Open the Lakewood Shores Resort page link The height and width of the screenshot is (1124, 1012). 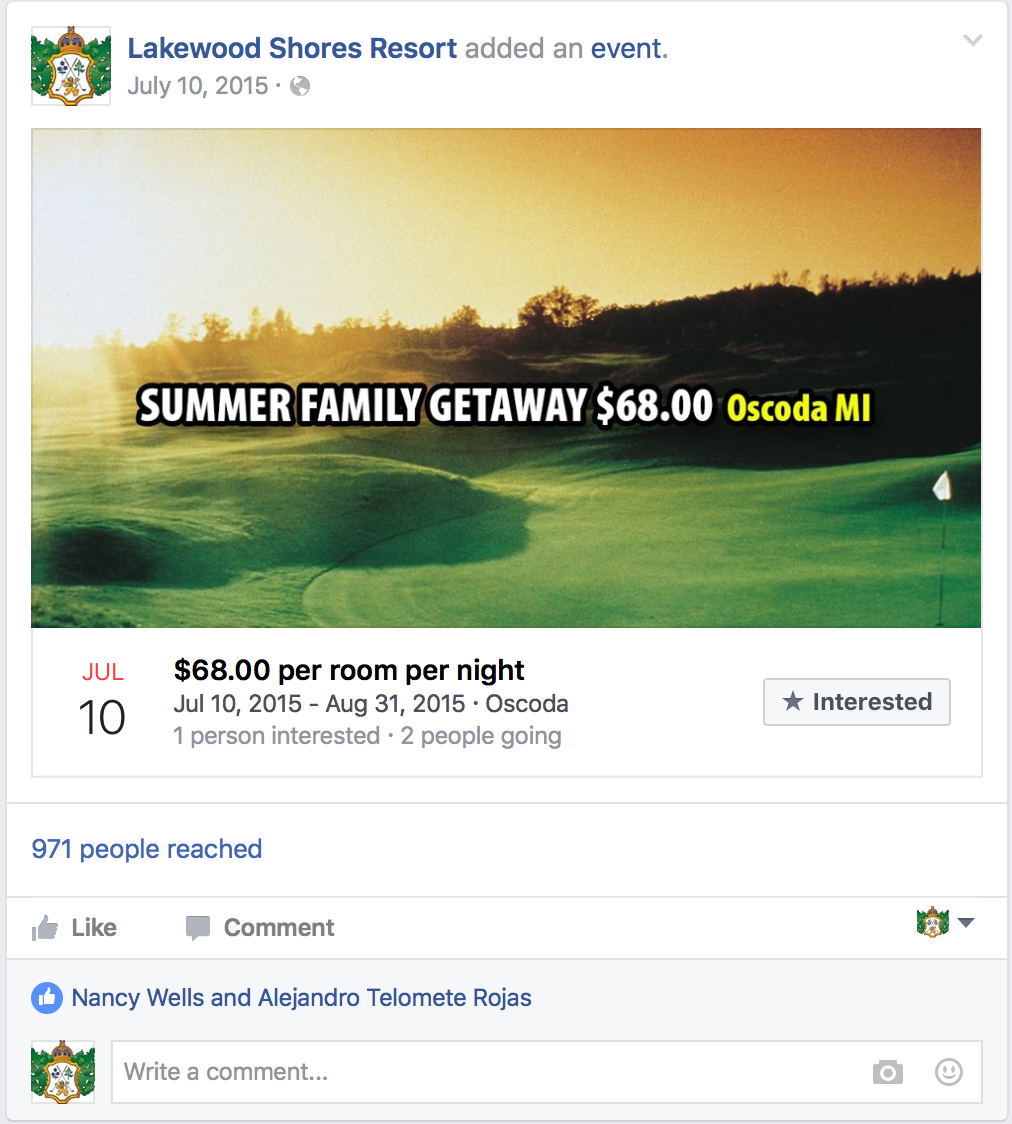[x=292, y=48]
